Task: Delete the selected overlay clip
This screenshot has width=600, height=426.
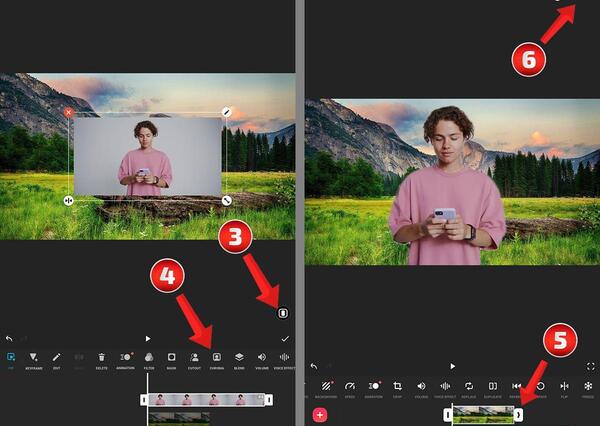Action: tap(101, 360)
